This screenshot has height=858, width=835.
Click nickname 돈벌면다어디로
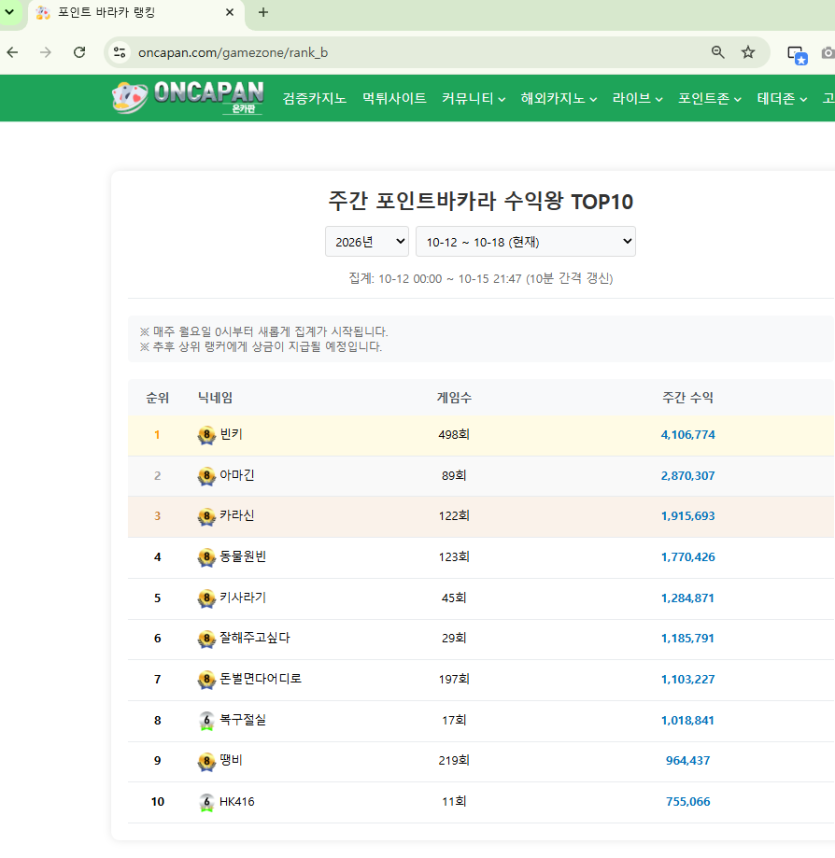[x=260, y=679]
